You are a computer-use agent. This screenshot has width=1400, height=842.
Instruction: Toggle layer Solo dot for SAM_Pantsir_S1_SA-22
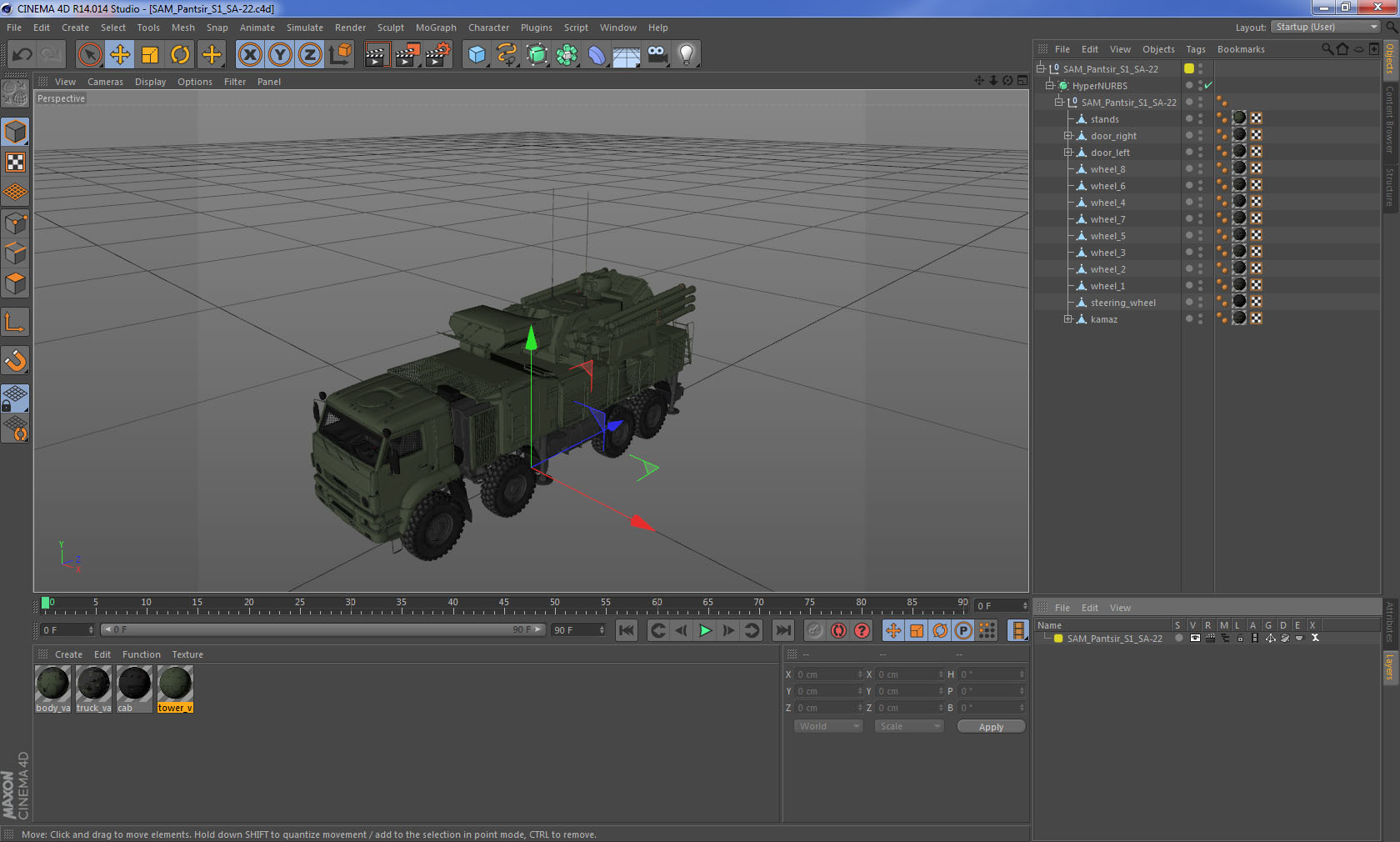[x=1178, y=638]
